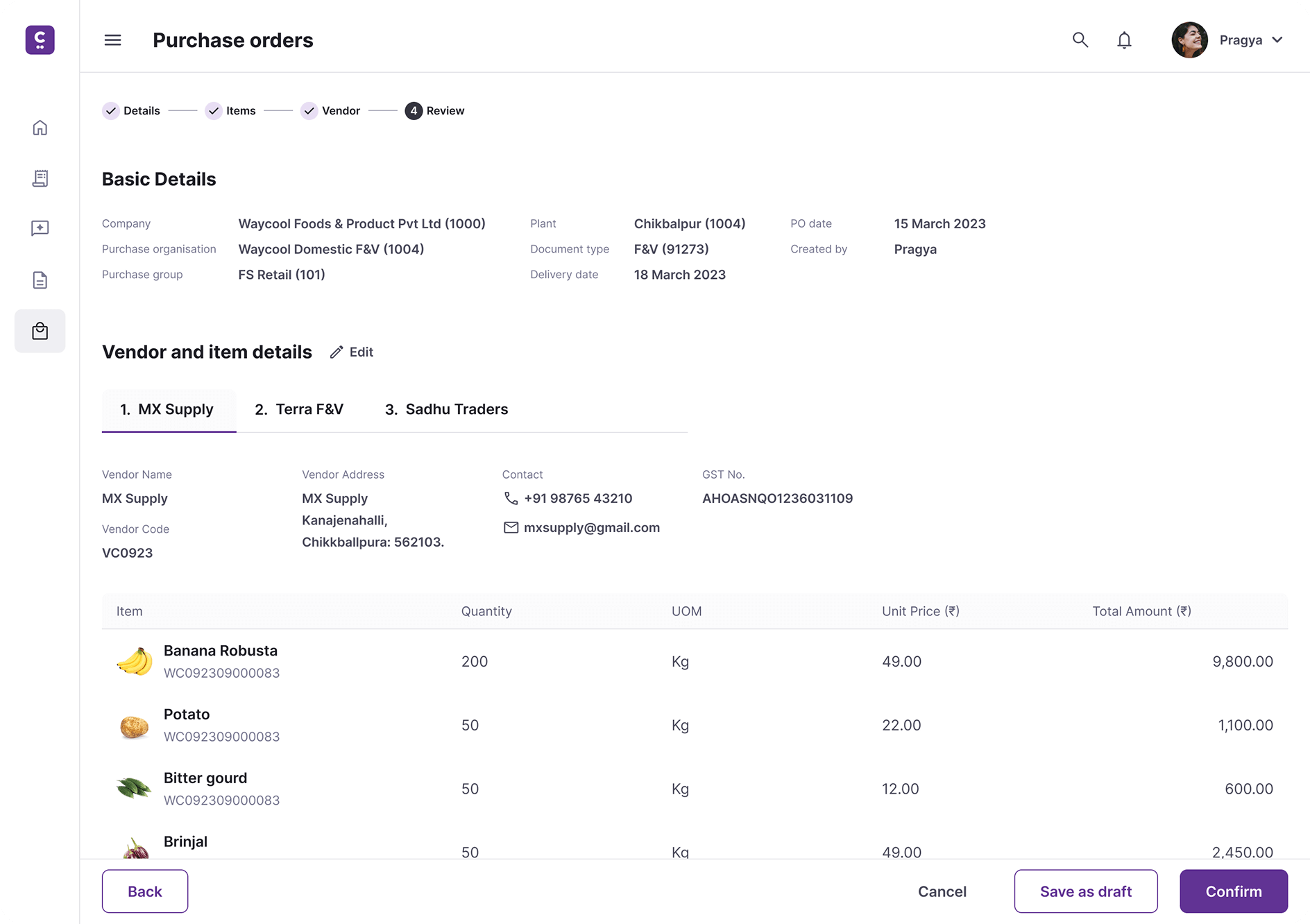Save the purchase order as draft
This screenshot has width=1310, height=924.
[x=1085, y=891]
